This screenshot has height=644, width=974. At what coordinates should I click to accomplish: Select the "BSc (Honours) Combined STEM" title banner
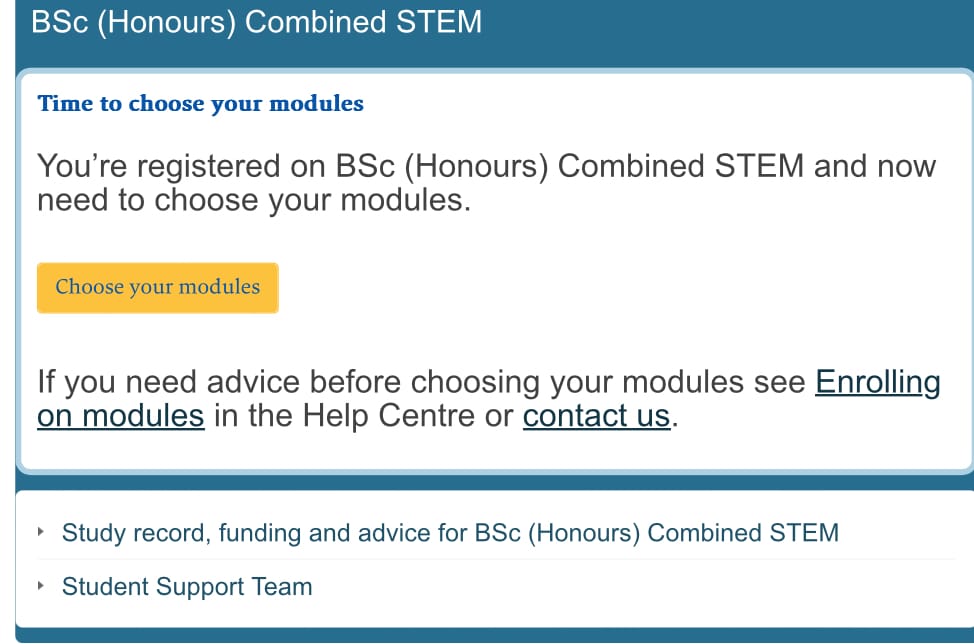pos(255,22)
